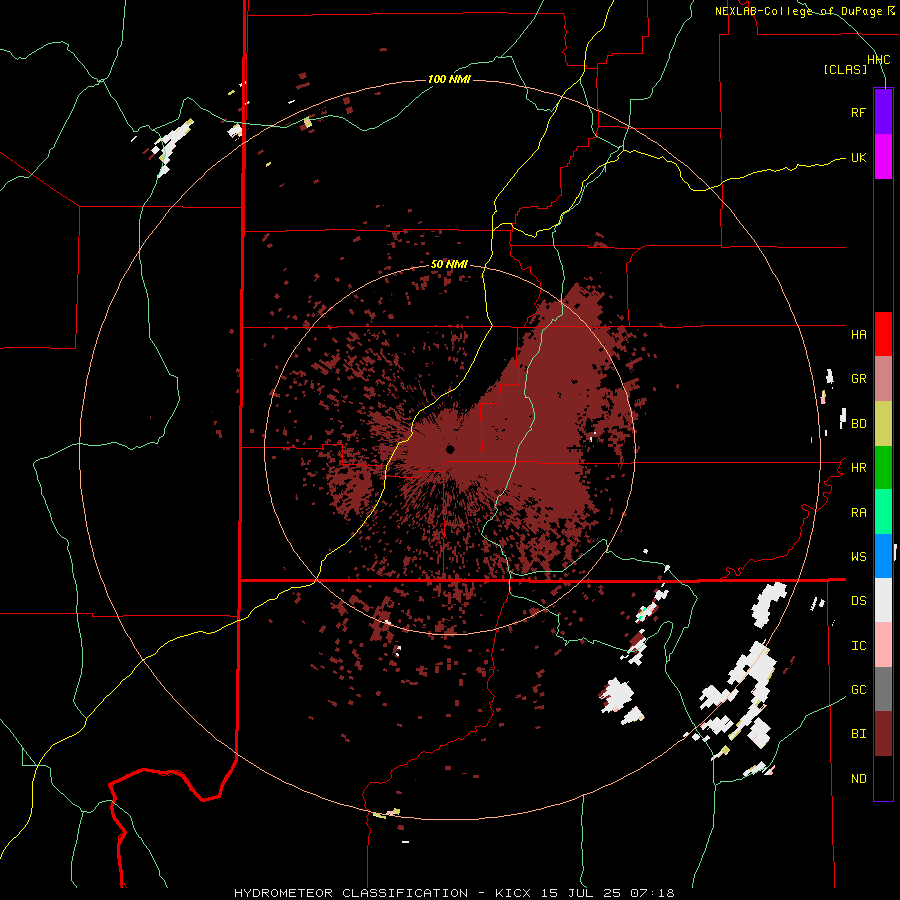Click the ND black legend swatch
The height and width of the screenshot is (900, 900).
[883, 778]
